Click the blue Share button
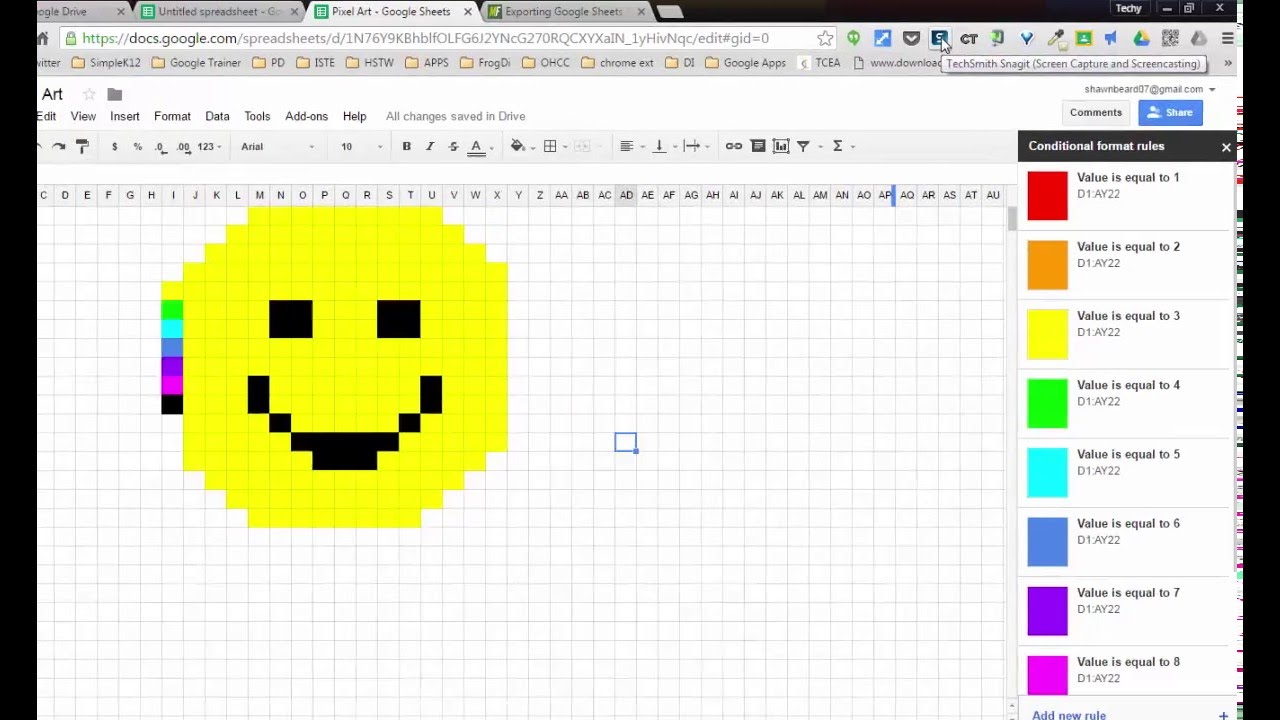This screenshot has height=720, width=1280. 1170,113
